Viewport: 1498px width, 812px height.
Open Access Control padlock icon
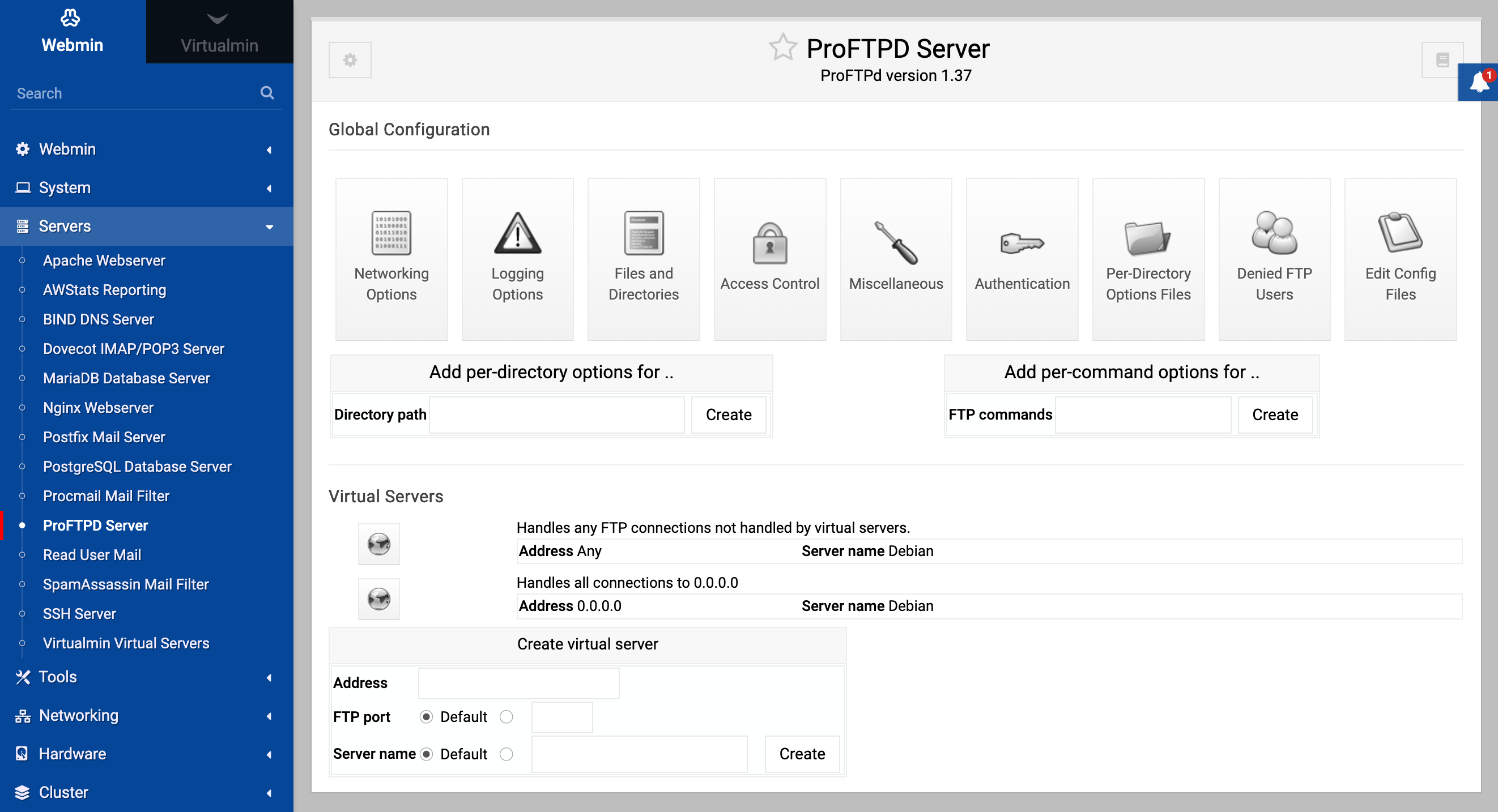(x=769, y=243)
